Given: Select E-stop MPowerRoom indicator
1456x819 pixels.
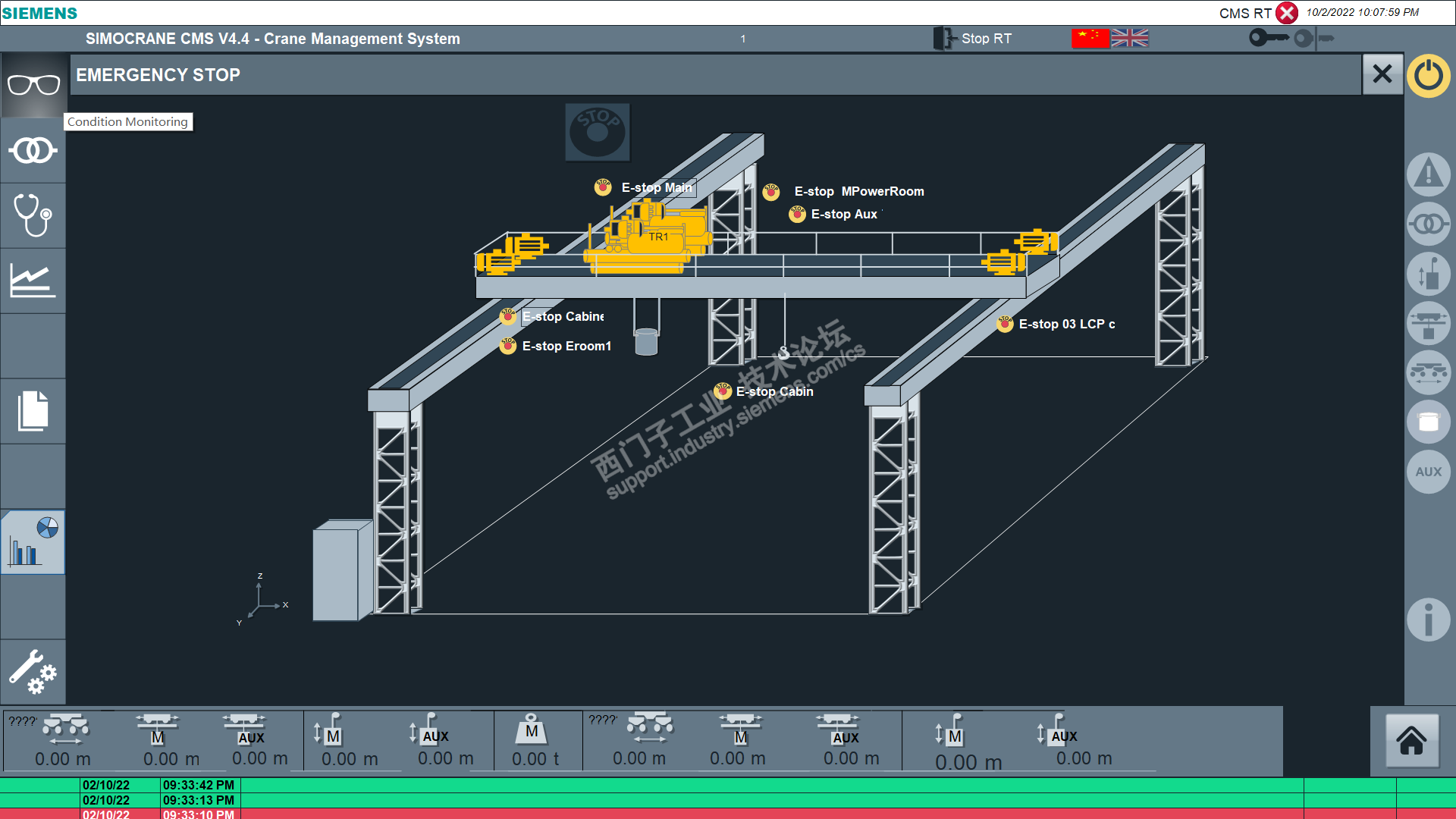Looking at the screenshot, I should [771, 192].
